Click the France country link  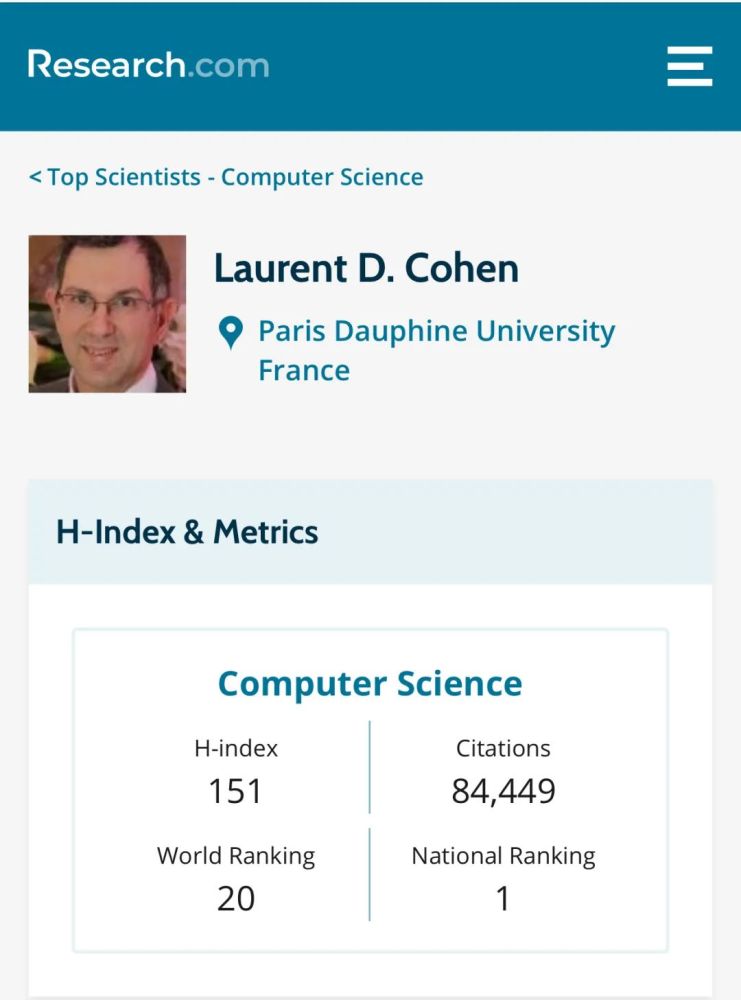pyautogui.click(x=304, y=371)
